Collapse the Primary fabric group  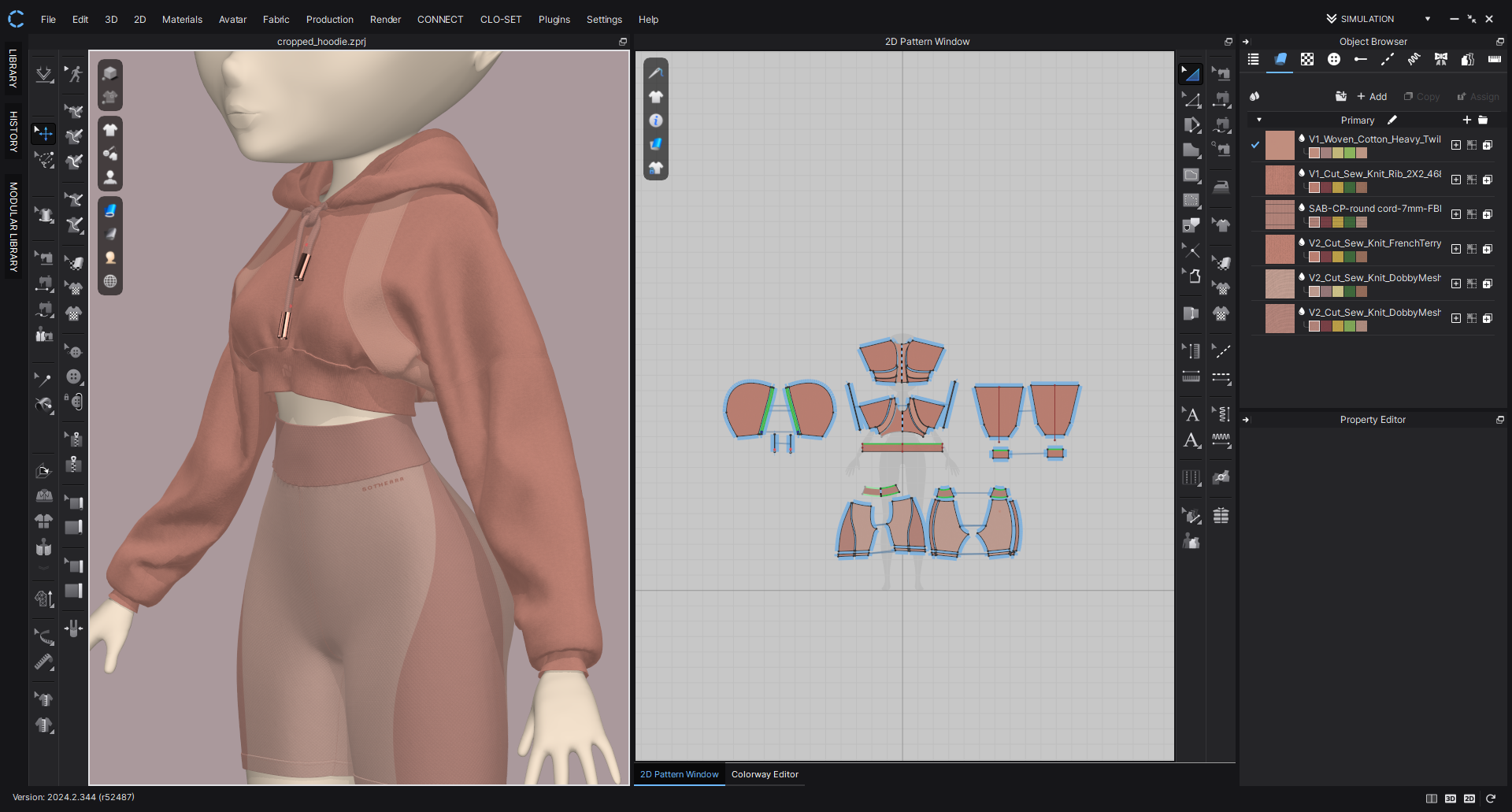1259,121
